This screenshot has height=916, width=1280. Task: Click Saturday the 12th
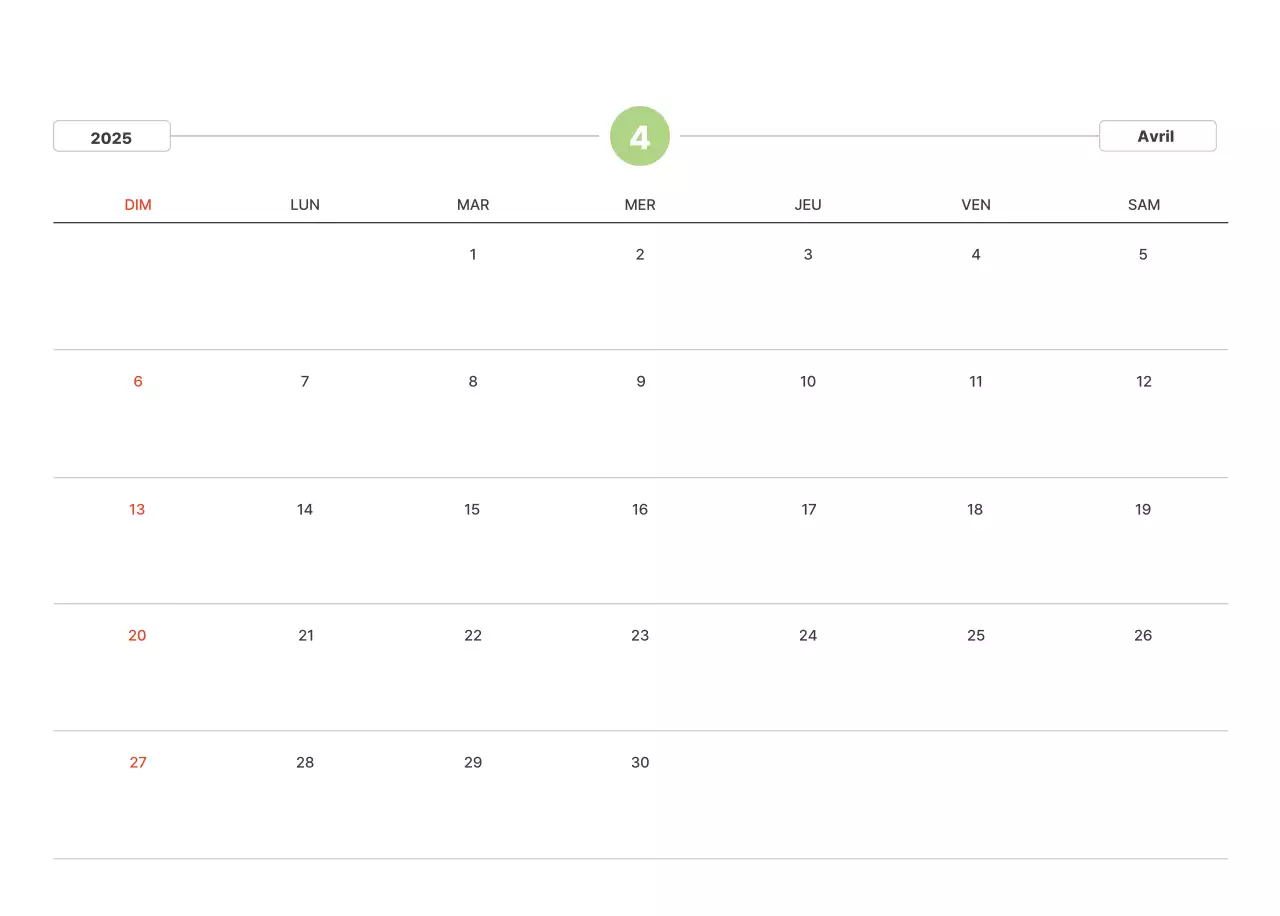pyautogui.click(x=1143, y=382)
